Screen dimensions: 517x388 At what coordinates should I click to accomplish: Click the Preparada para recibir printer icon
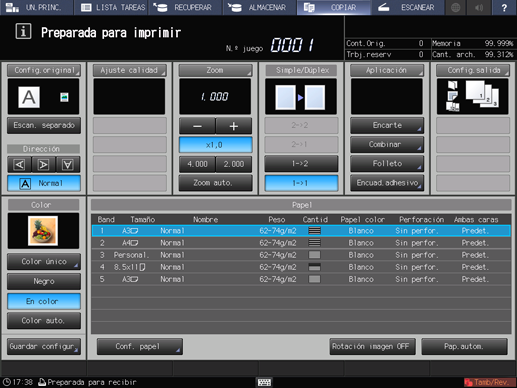[42, 382]
